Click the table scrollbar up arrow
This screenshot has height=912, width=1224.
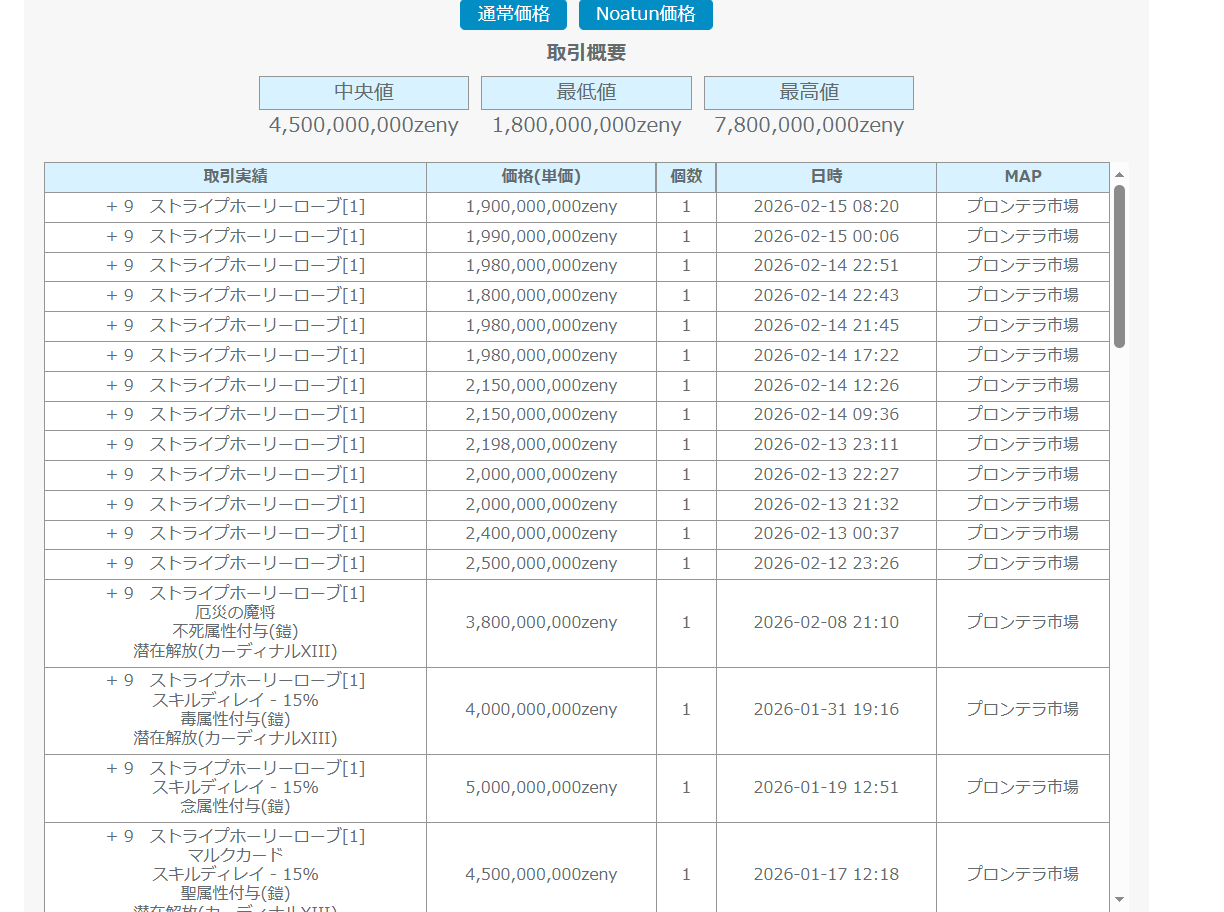(1119, 171)
